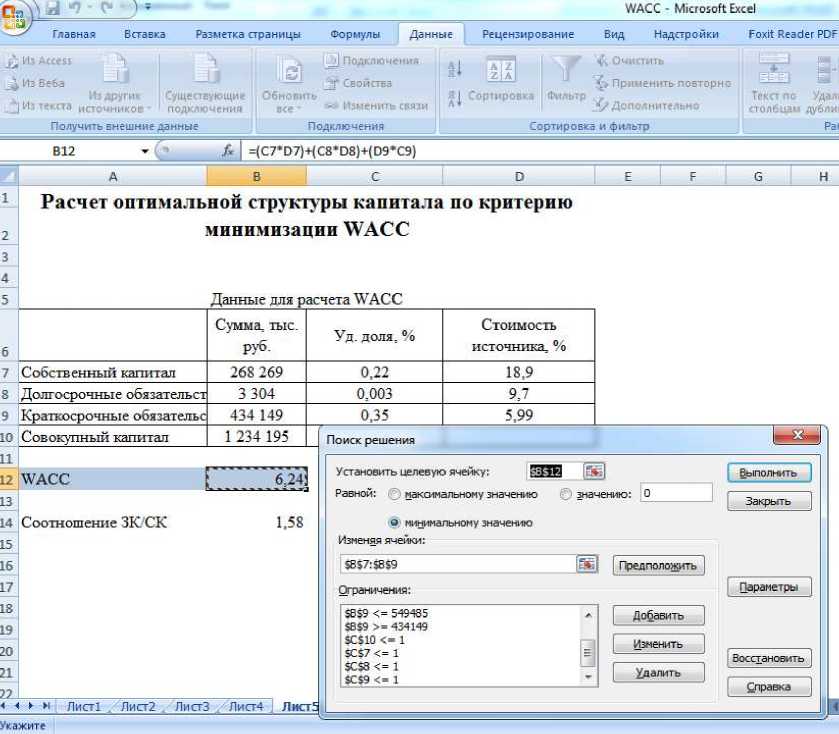
Task: Open the Лист2 sheet tab
Action: [x=138, y=706]
